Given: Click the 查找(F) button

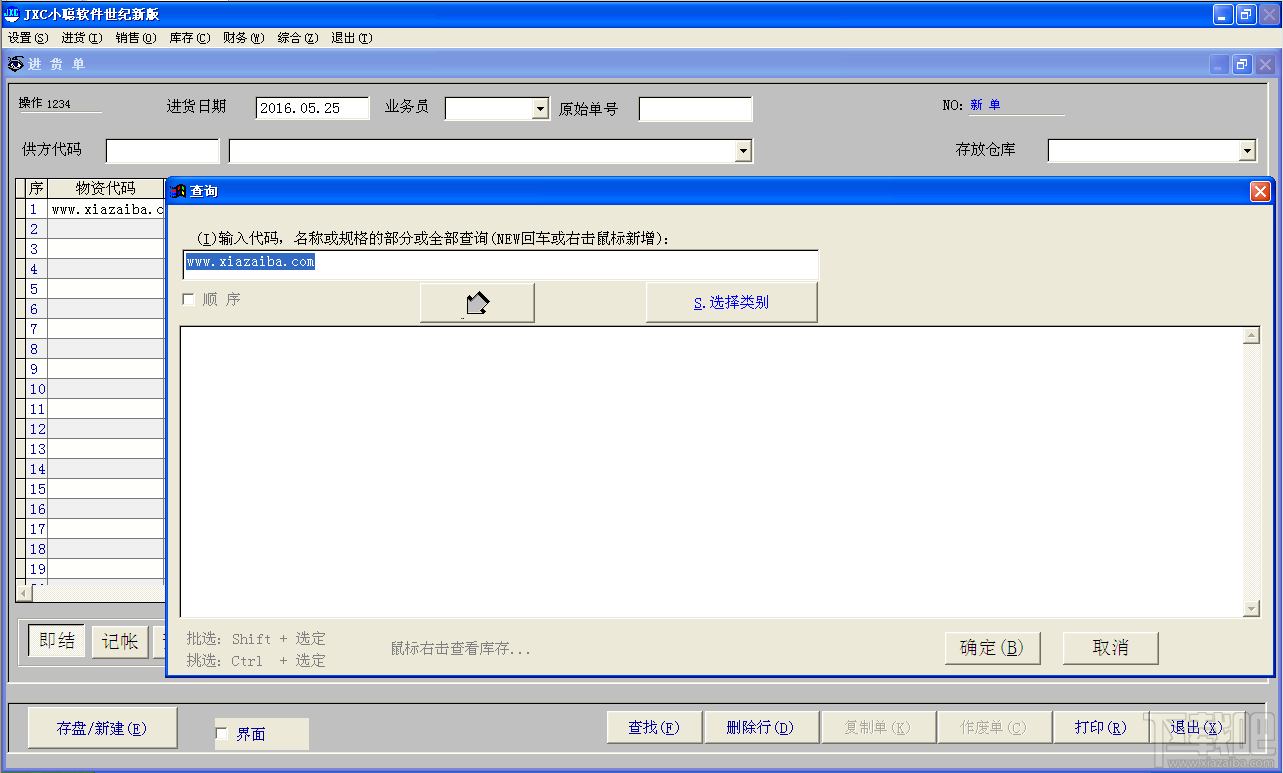Looking at the screenshot, I should click(654, 727).
